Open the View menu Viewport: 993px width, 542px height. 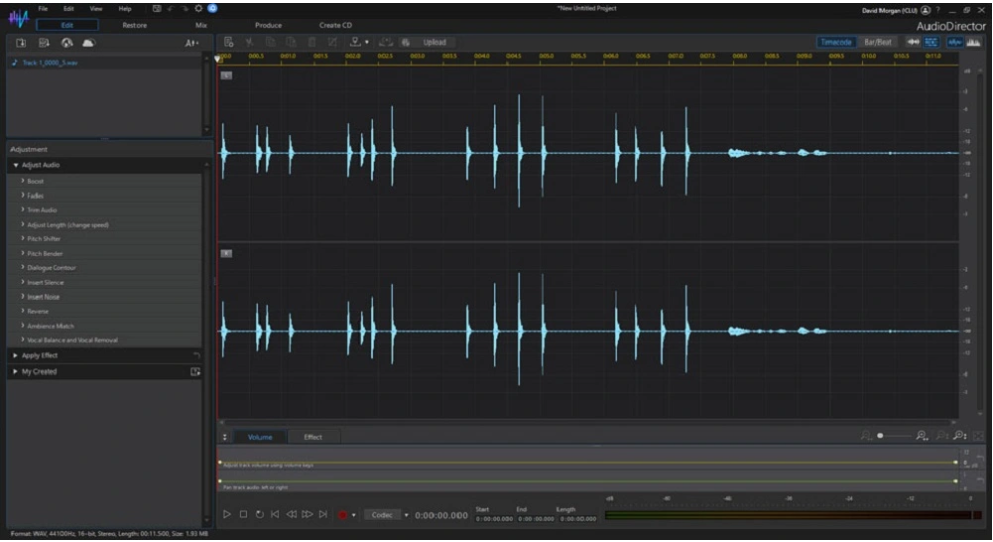tap(96, 9)
